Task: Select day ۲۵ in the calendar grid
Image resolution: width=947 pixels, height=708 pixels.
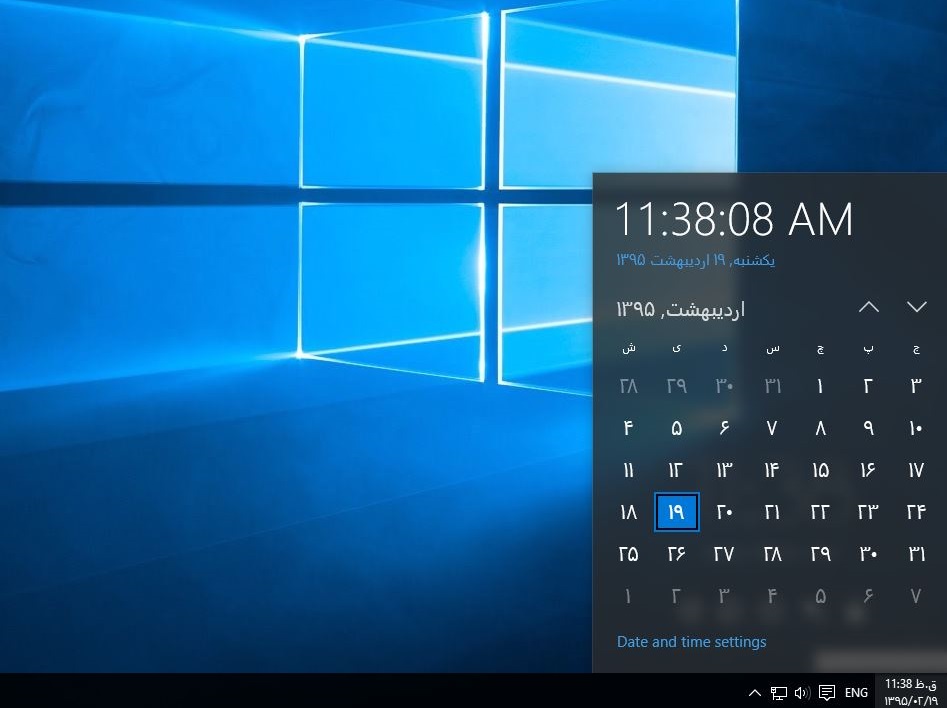Action: point(628,554)
